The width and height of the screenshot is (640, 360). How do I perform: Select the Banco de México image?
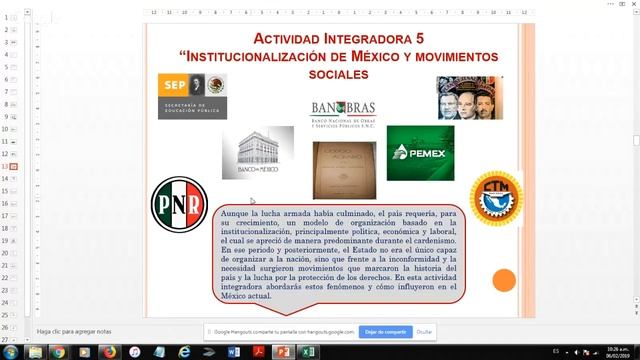point(258,153)
